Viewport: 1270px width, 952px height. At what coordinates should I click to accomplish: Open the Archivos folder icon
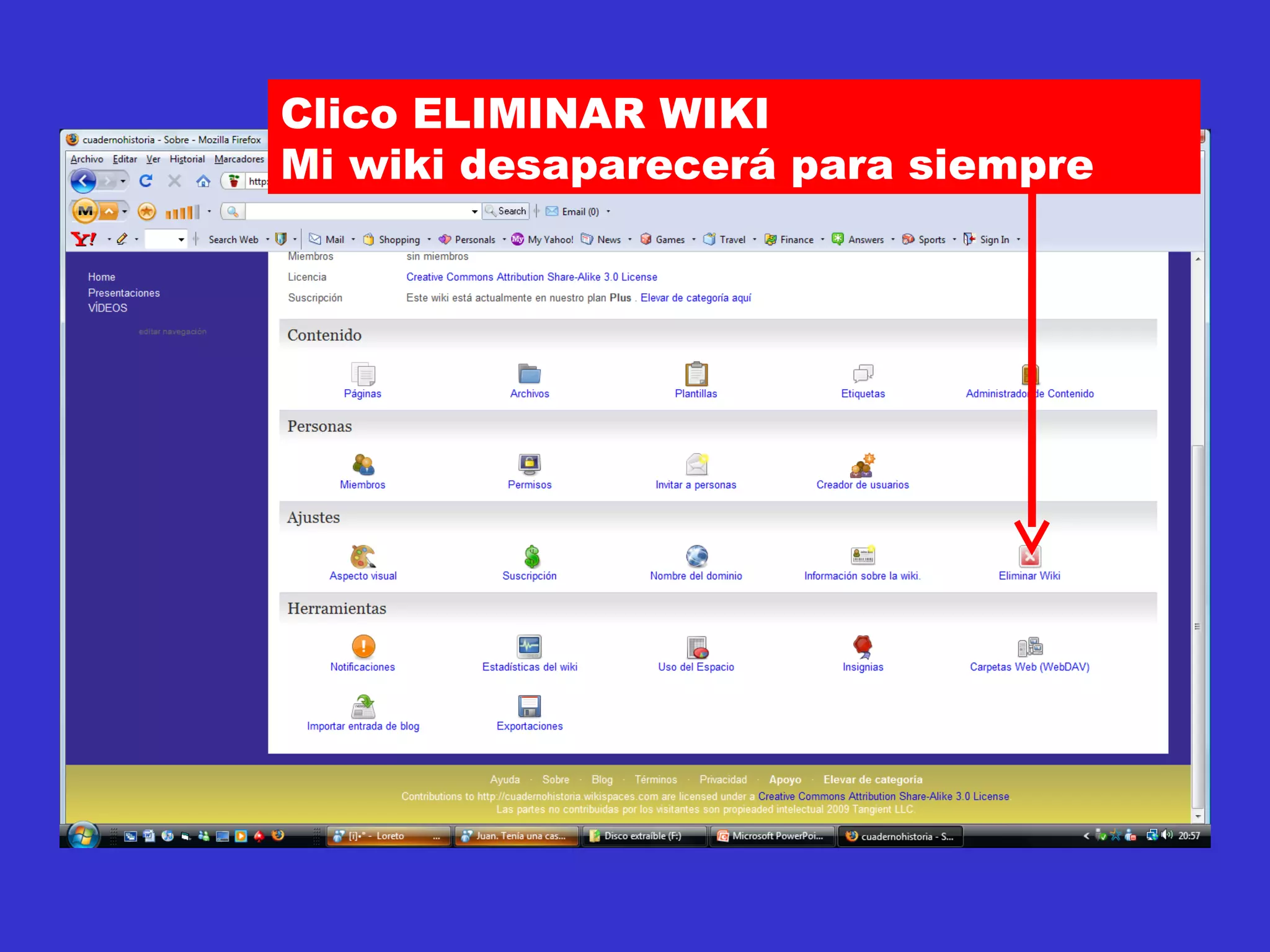click(x=529, y=374)
